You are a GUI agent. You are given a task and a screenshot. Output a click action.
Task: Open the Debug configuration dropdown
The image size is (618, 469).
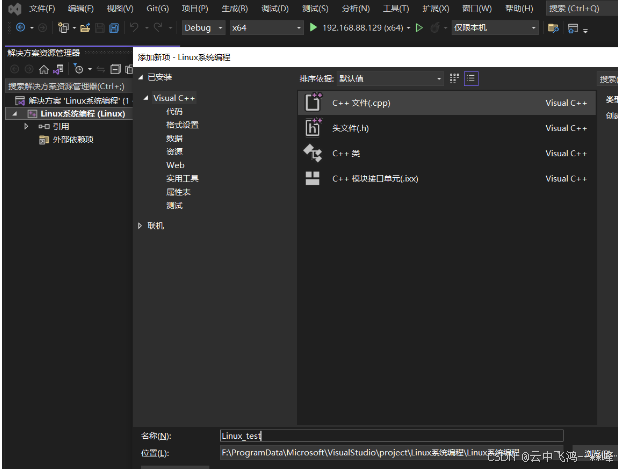pos(203,28)
